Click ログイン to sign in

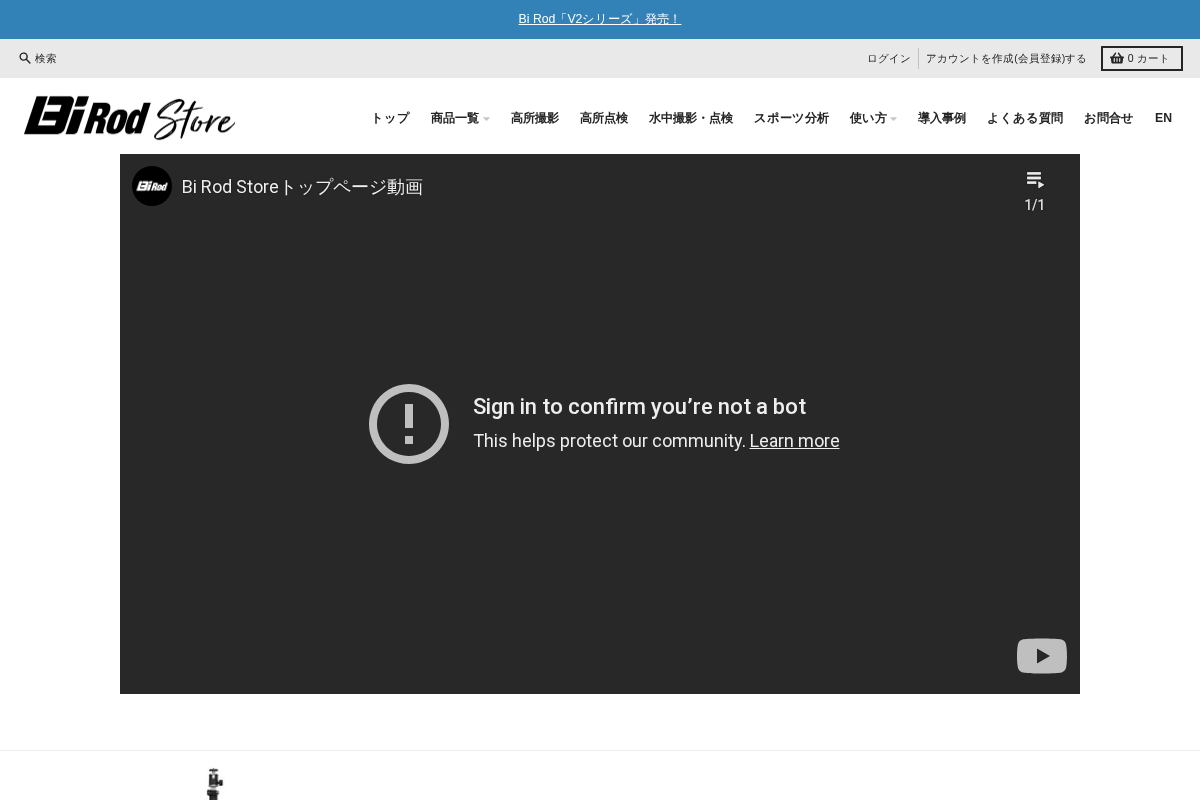(888, 58)
